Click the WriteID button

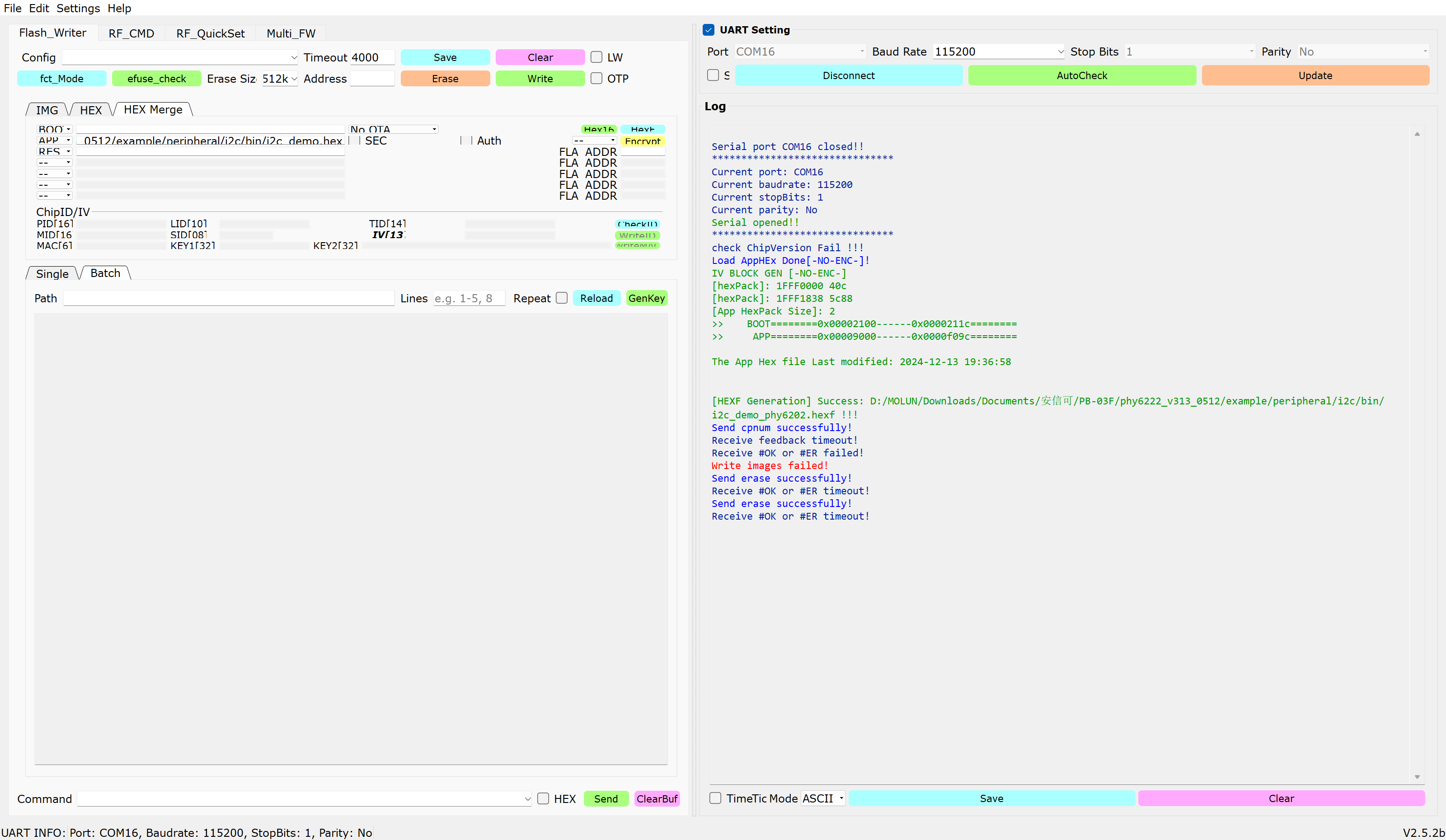tap(637, 235)
